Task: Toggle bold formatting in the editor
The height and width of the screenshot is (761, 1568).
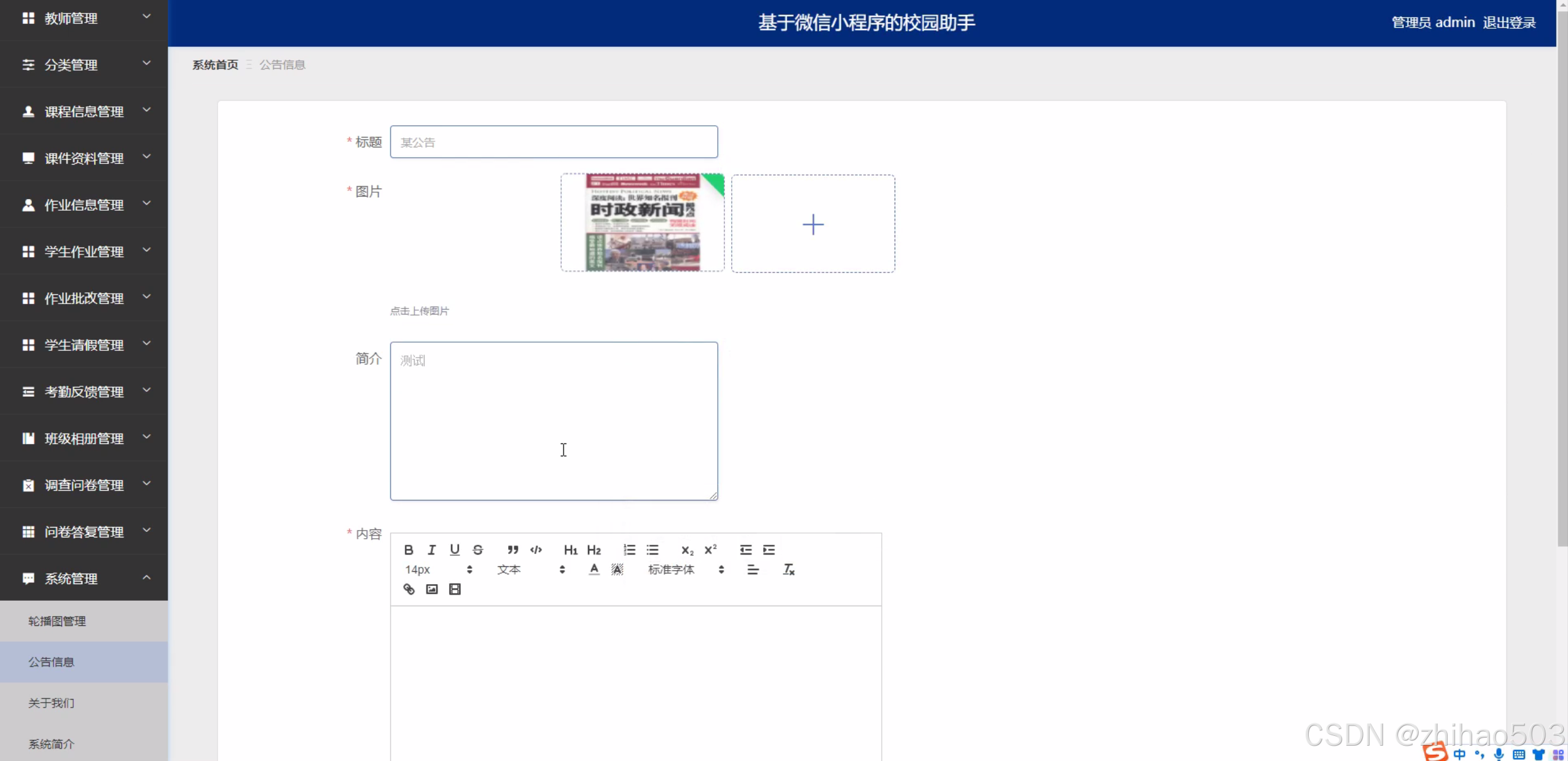Action: [409, 550]
